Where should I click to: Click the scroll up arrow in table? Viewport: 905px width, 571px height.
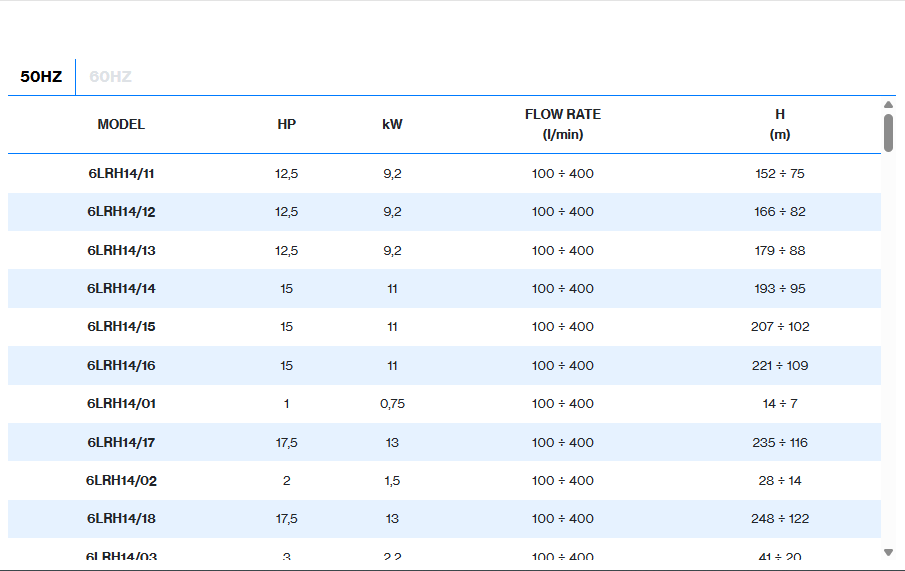tap(888, 105)
